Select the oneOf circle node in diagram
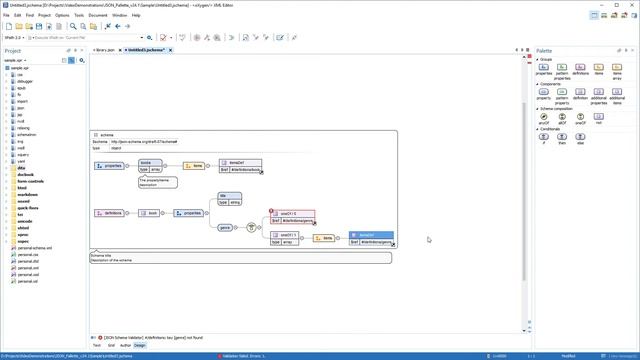This screenshot has height=360, width=640. 251,228
